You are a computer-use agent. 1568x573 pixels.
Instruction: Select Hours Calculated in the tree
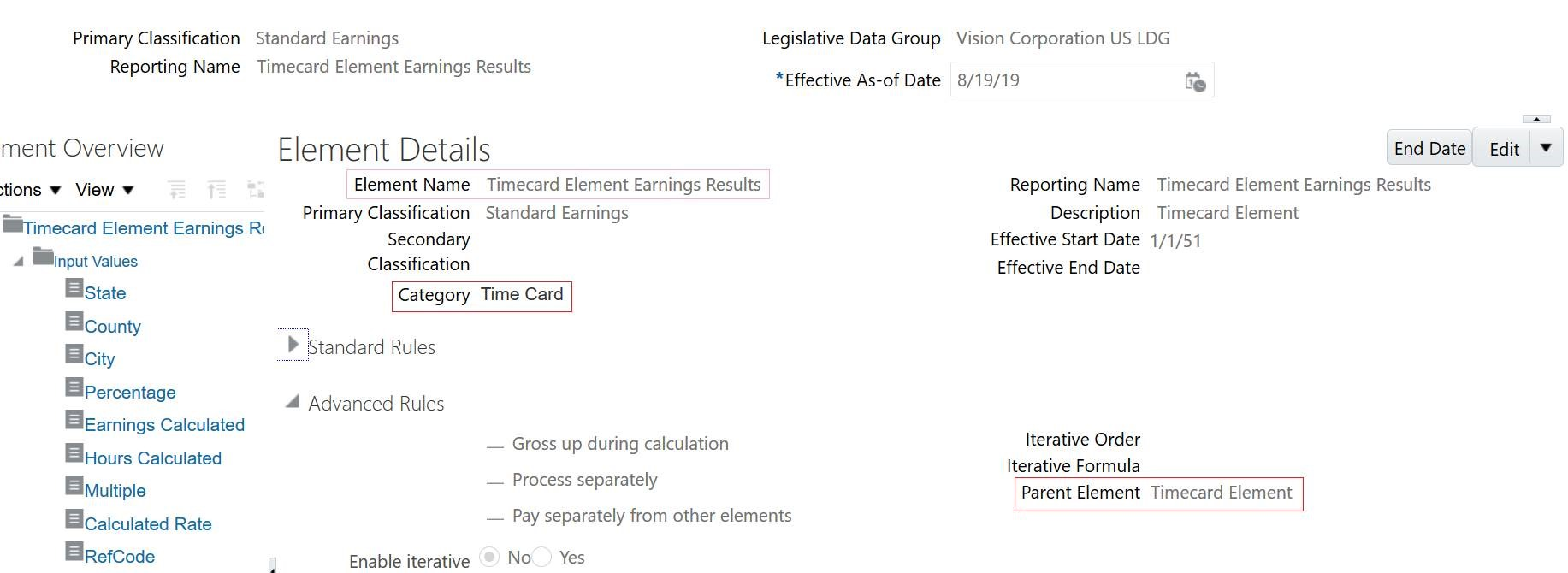point(152,458)
